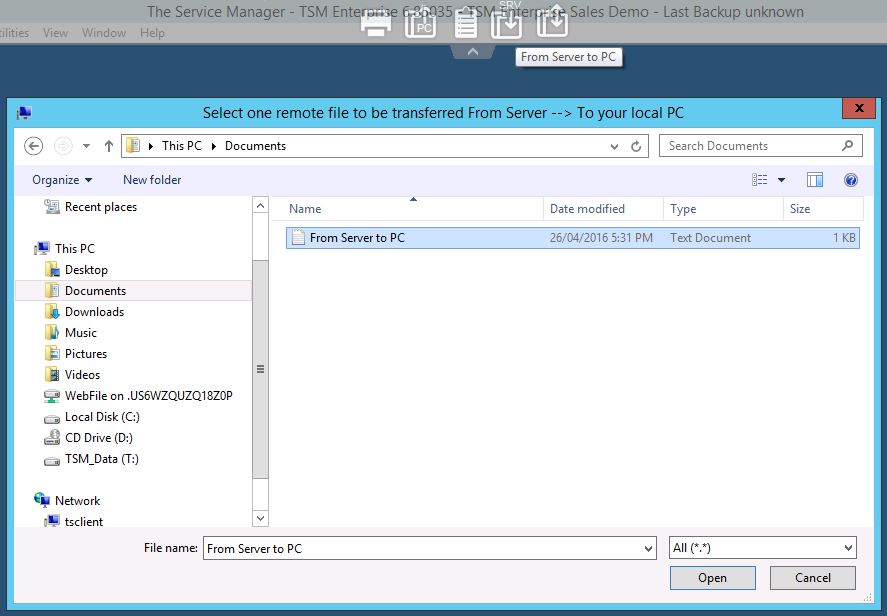Click the upload to server icon
The height and width of the screenshot is (616, 887).
552,22
